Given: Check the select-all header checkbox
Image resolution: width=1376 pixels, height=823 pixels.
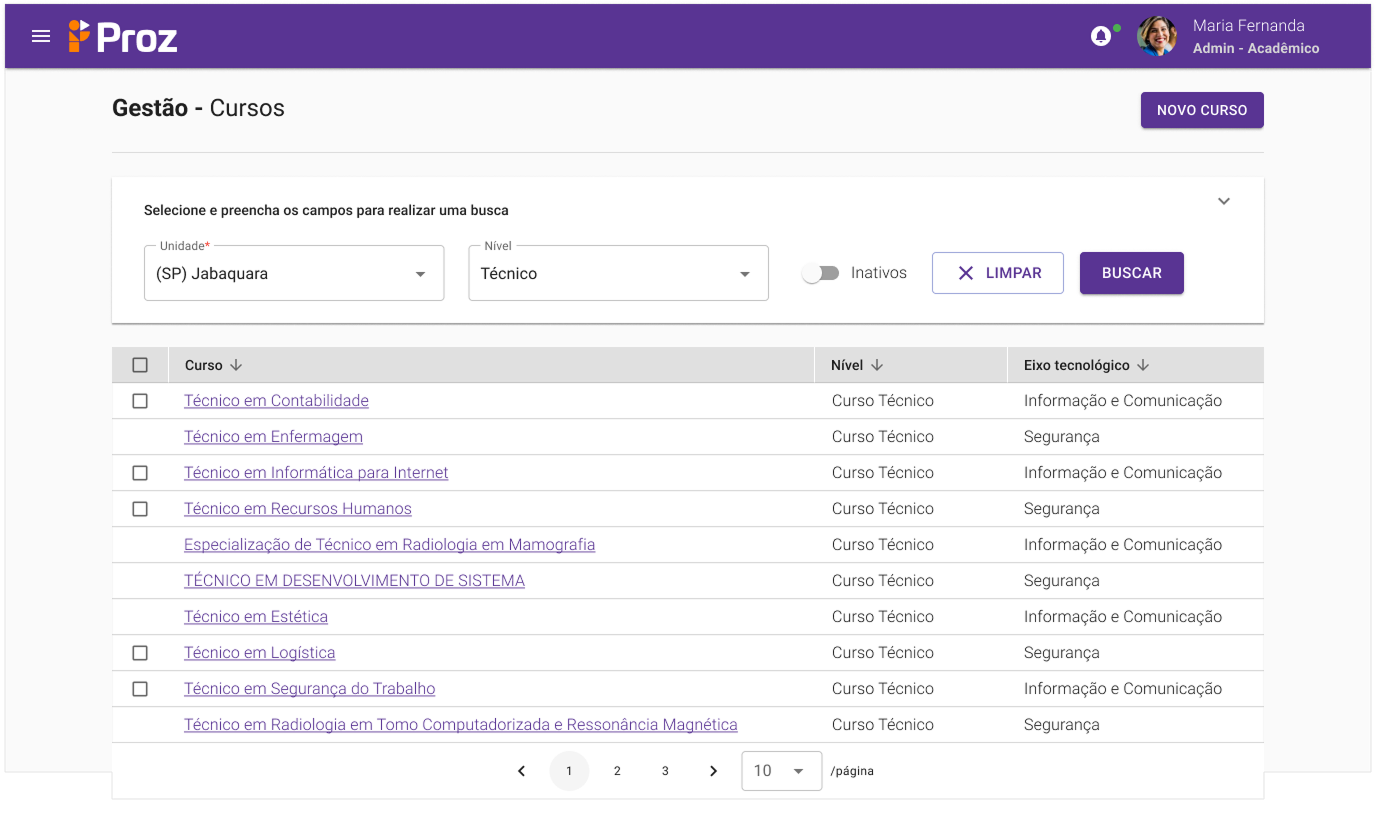Looking at the screenshot, I should click(x=140, y=366).
